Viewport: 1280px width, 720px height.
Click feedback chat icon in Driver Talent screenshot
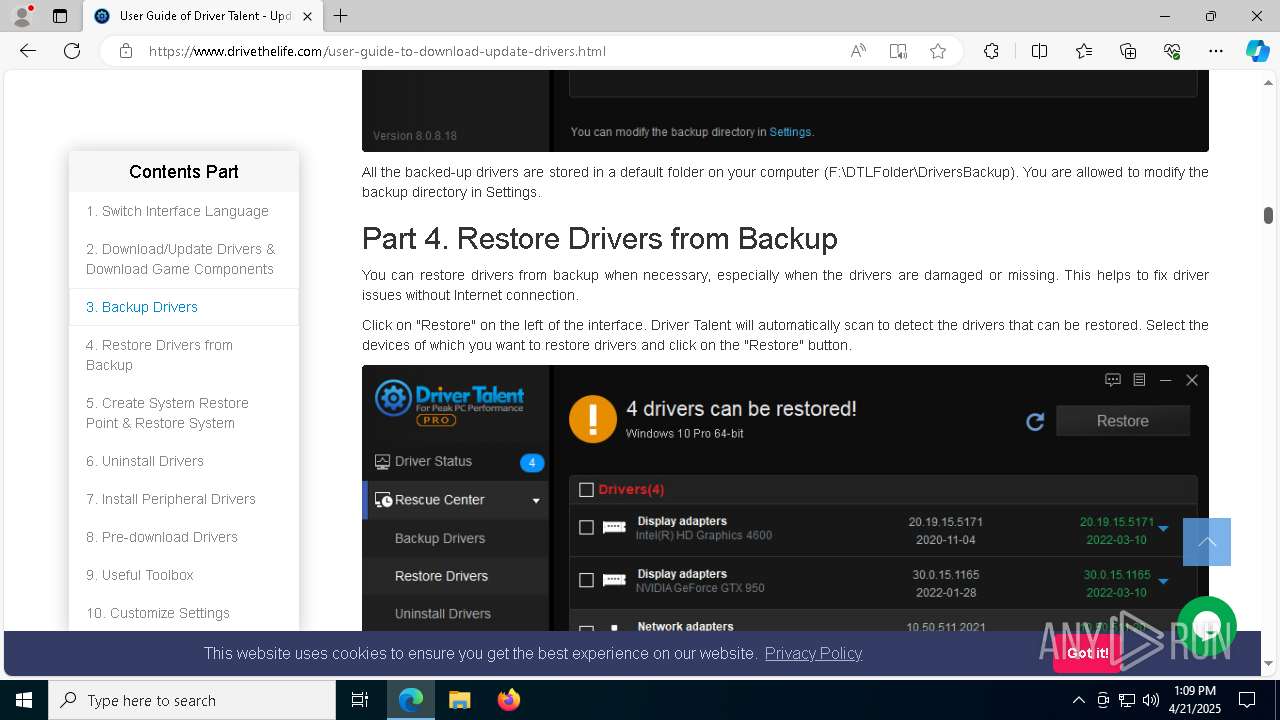pos(1112,380)
